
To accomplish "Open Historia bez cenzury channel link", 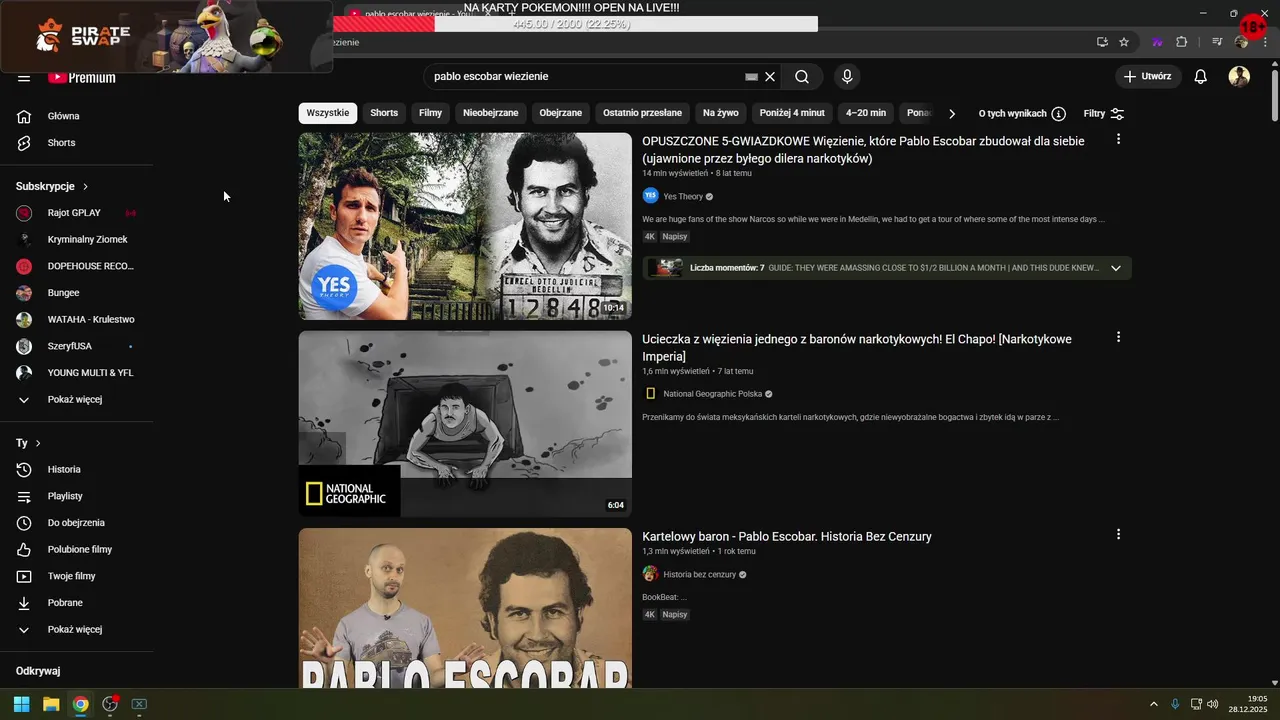I will (x=699, y=575).
